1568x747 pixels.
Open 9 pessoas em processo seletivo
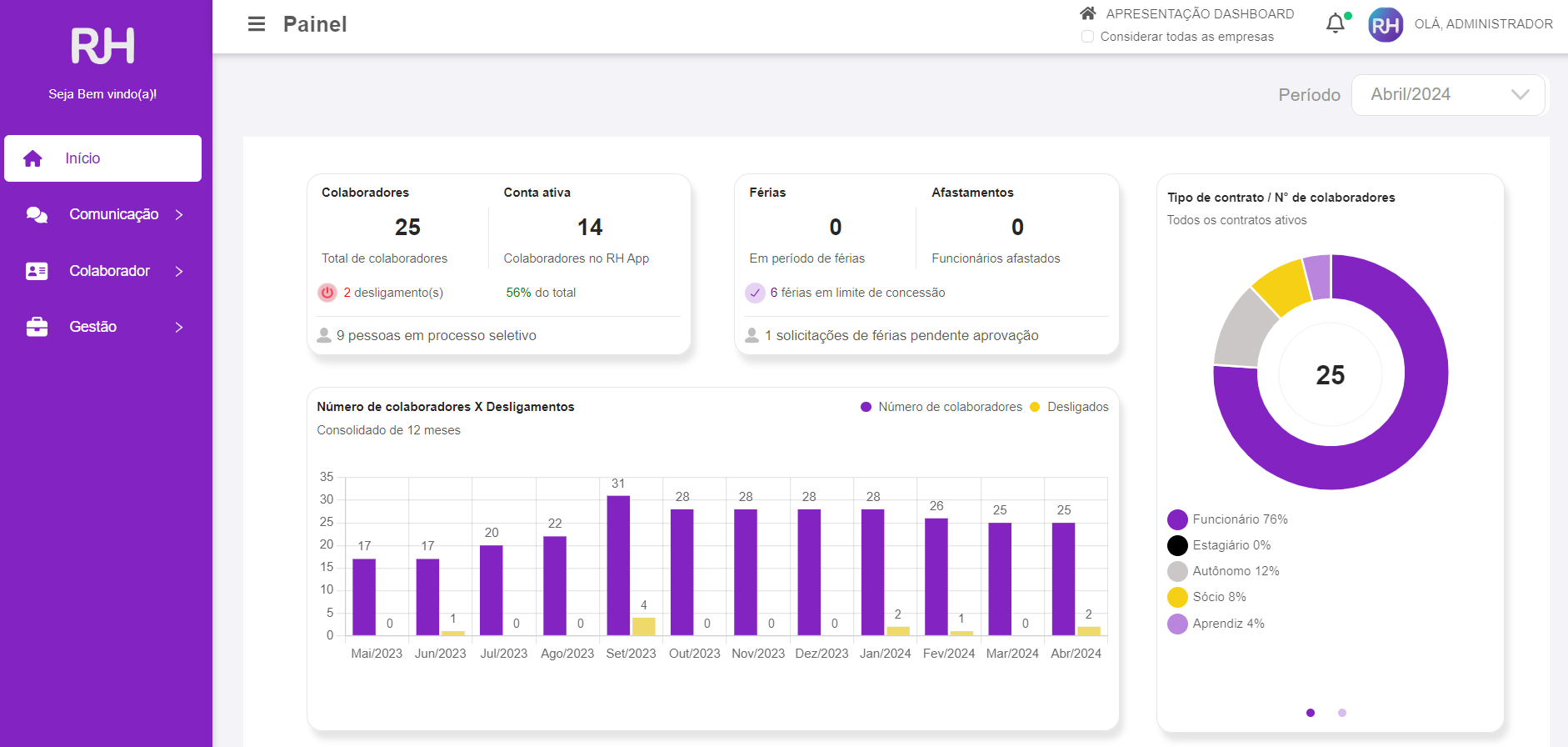tap(437, 335)
